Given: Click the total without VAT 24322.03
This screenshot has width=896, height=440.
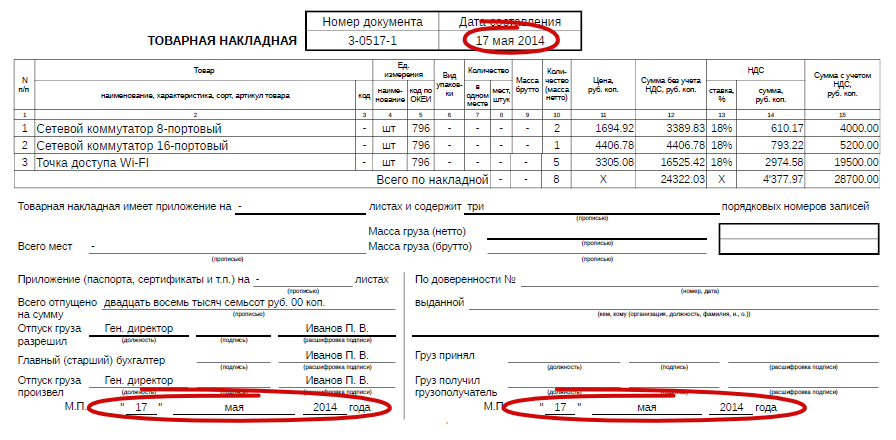Looking at the screenshot, I should [678, 179].
